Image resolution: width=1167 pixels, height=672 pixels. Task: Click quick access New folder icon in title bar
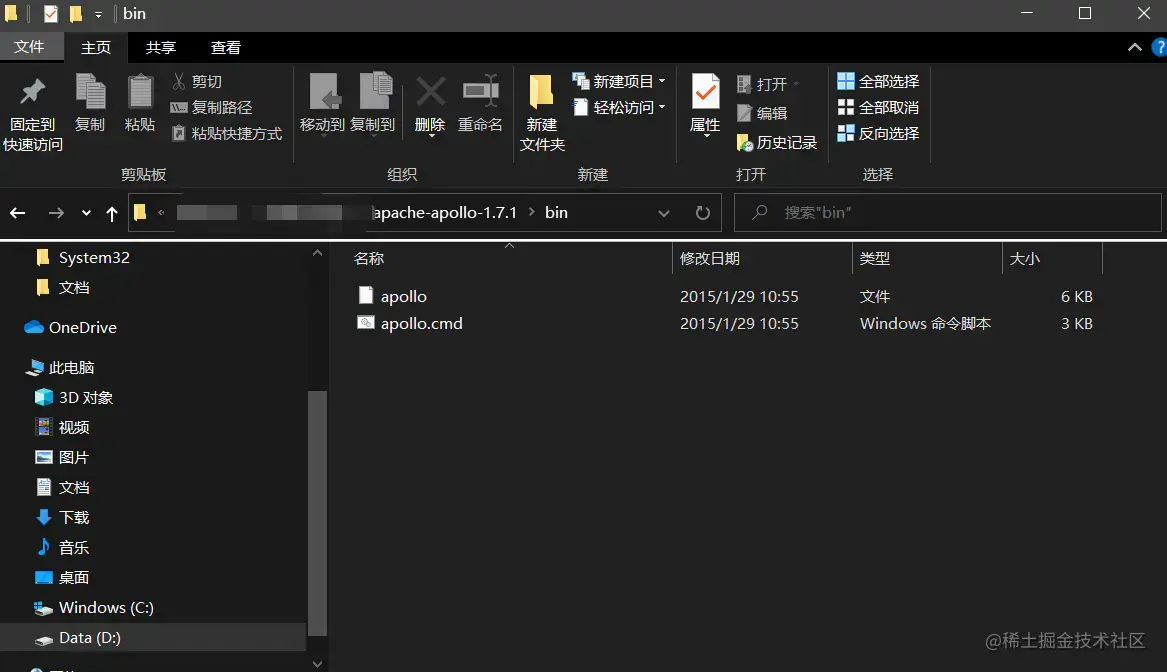tap(76, 13)
